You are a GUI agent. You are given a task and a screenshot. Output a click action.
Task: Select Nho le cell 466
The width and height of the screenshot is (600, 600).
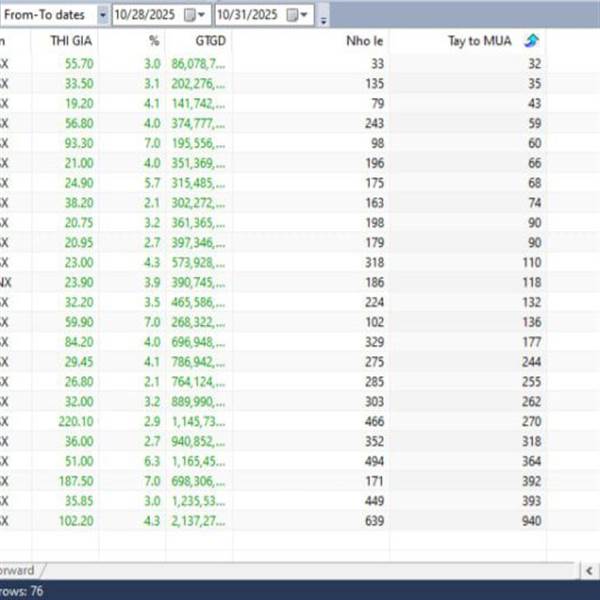374,422
